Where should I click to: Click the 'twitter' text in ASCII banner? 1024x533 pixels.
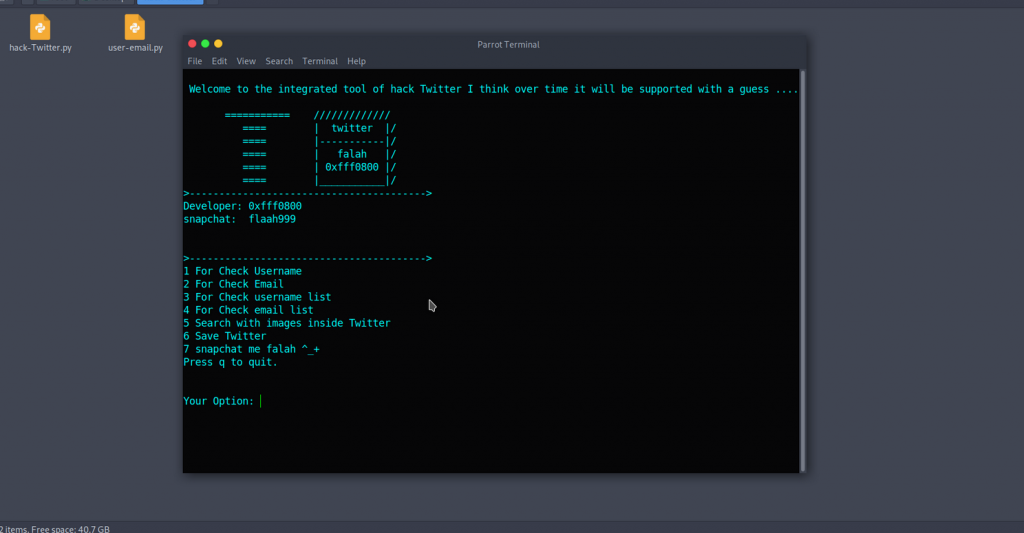[352, 129]
